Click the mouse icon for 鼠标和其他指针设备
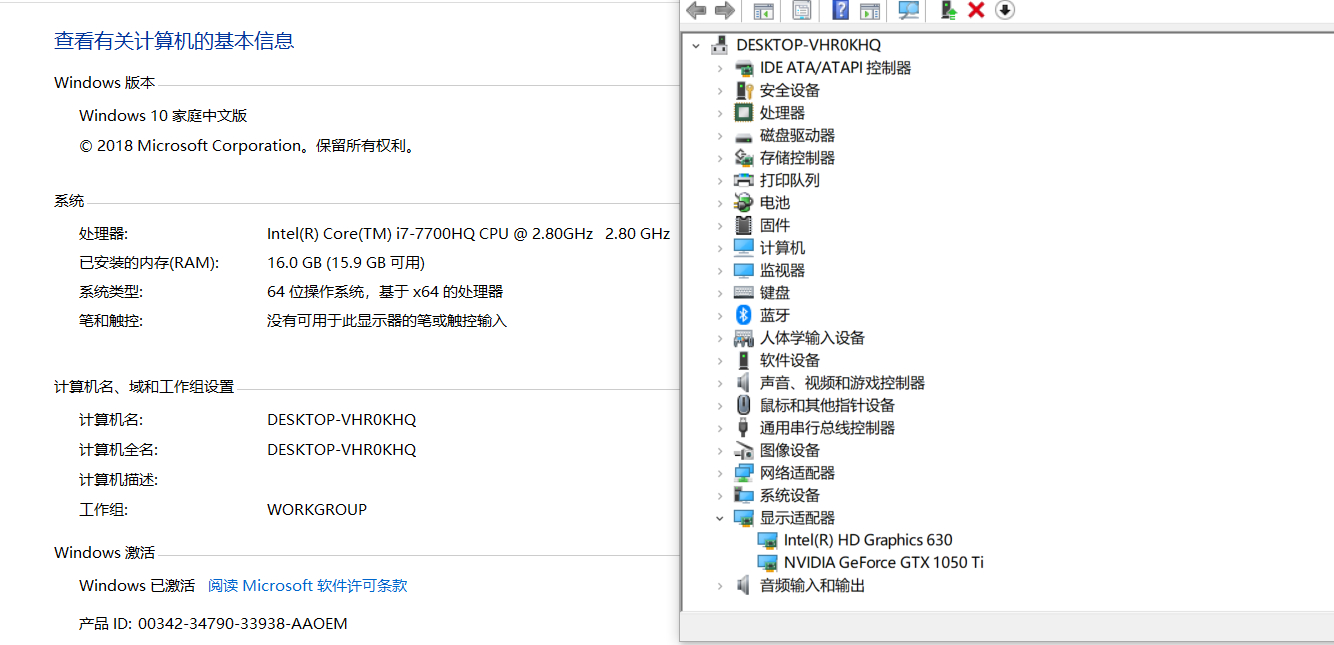 743,405
